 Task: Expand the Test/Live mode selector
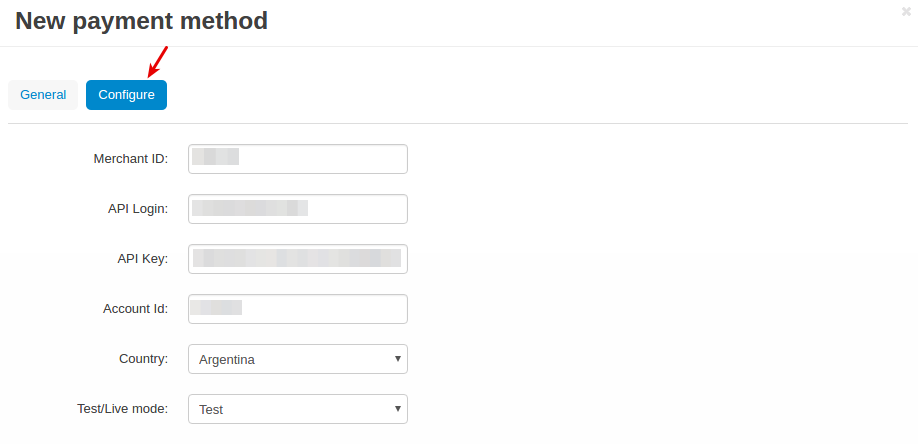tap(297, 409)
